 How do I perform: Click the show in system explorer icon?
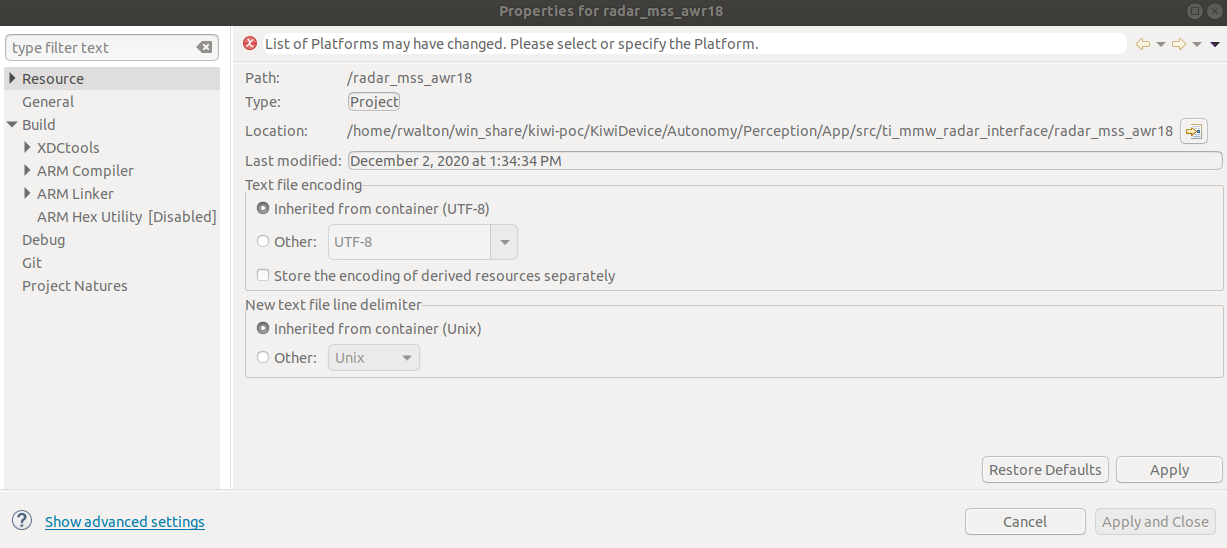1194,131
